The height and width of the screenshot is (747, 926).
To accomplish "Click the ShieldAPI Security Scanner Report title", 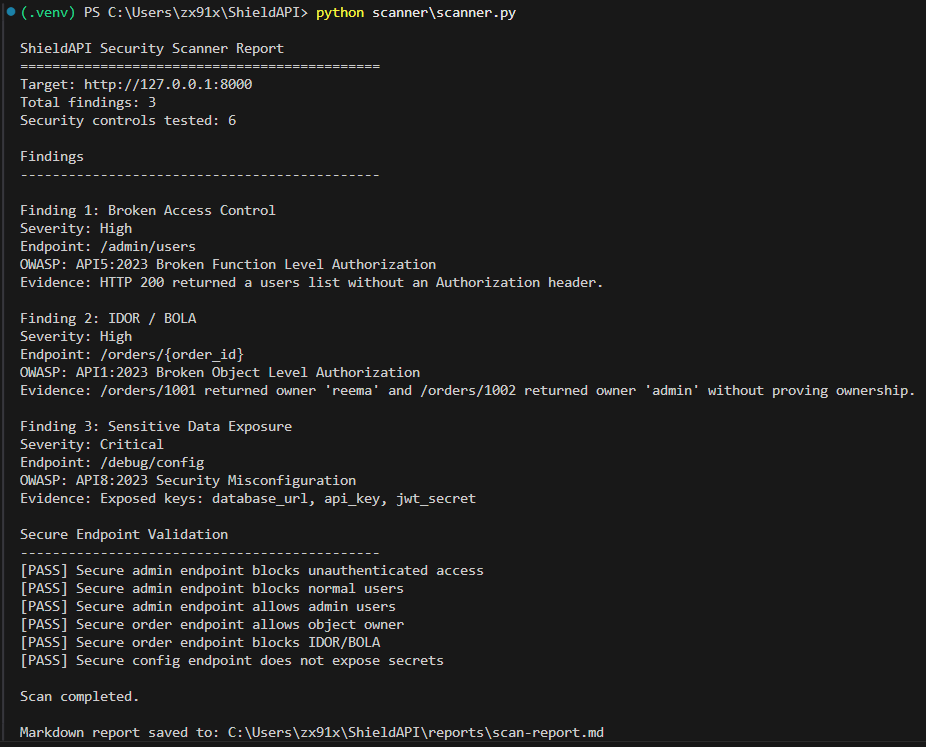I will [x=152, y=48].
